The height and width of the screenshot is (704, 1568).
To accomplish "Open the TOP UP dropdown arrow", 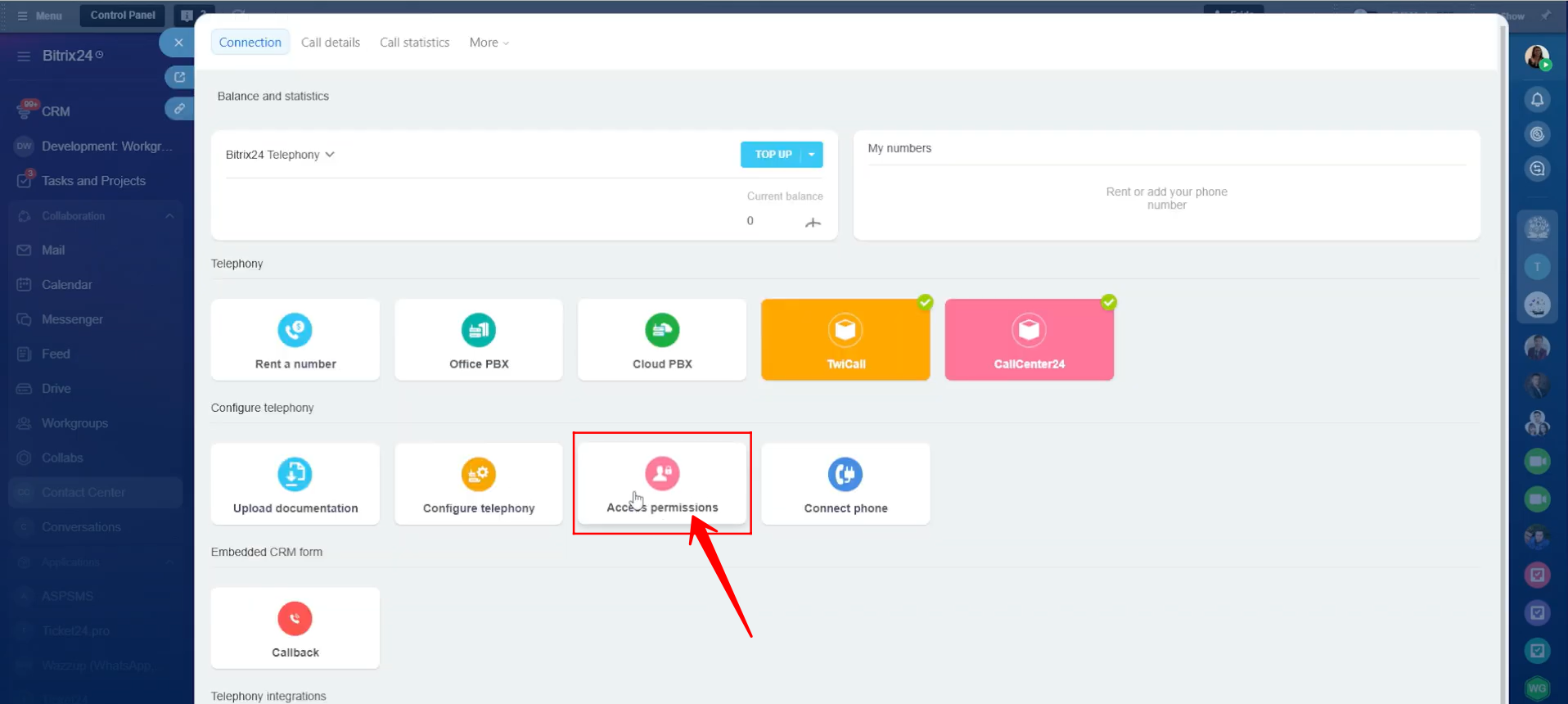I will pyautogui.click(x=812, y=155).
